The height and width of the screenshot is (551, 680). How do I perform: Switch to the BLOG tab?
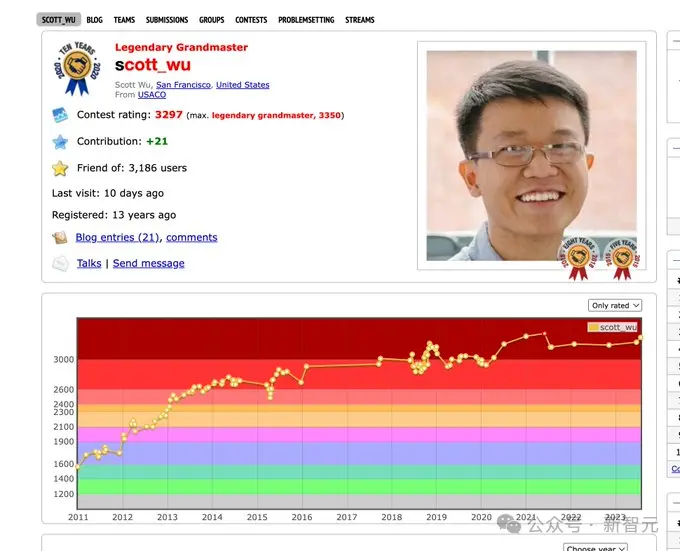point(95,20)
